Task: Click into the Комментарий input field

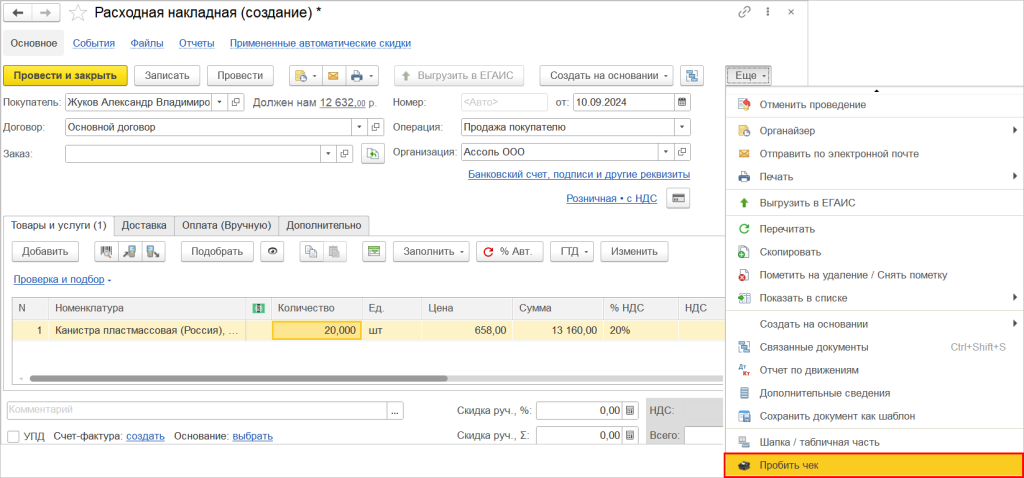Action: (x=196, y=410)
